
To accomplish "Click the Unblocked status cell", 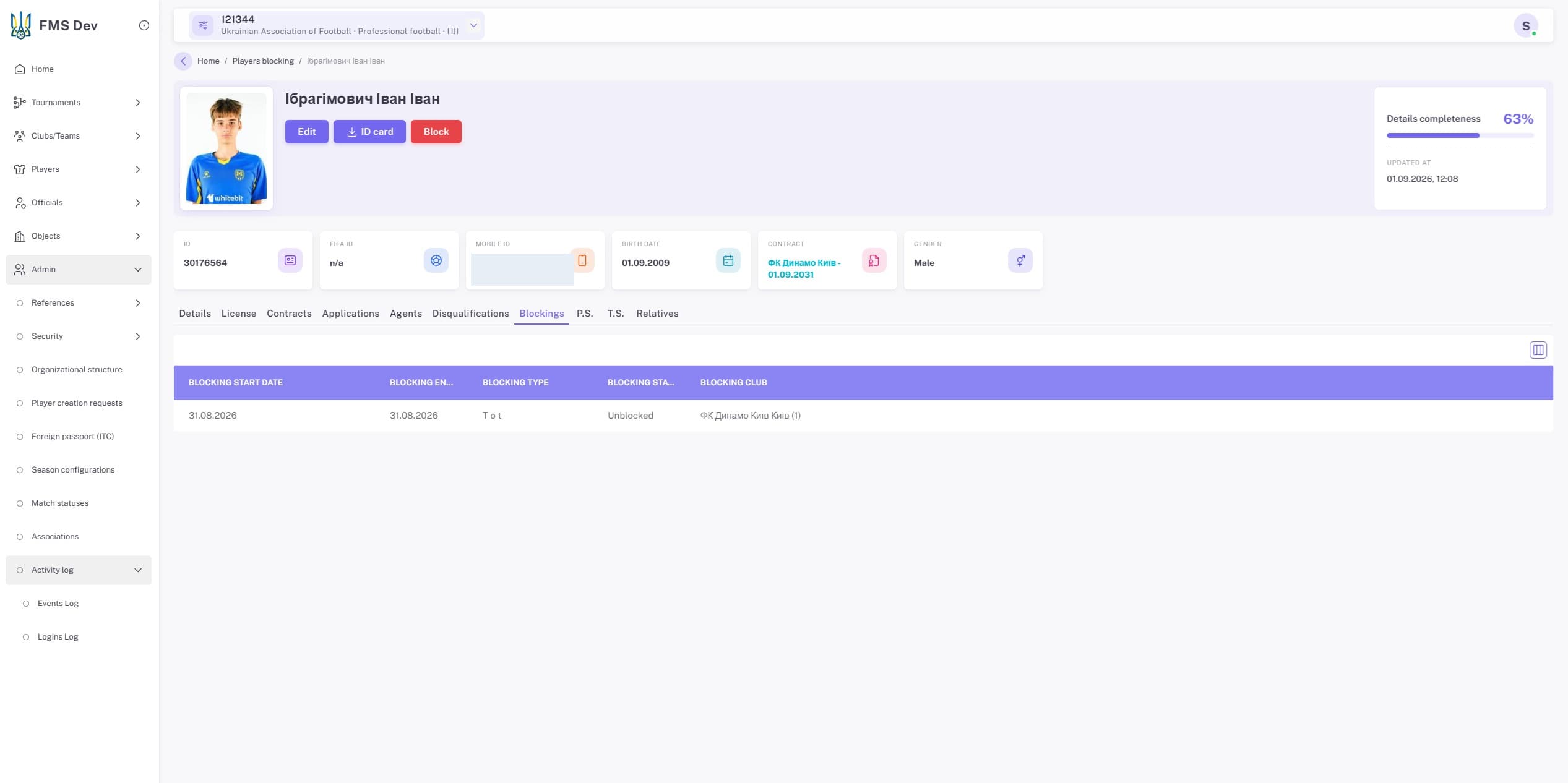I will coord(631,416).
